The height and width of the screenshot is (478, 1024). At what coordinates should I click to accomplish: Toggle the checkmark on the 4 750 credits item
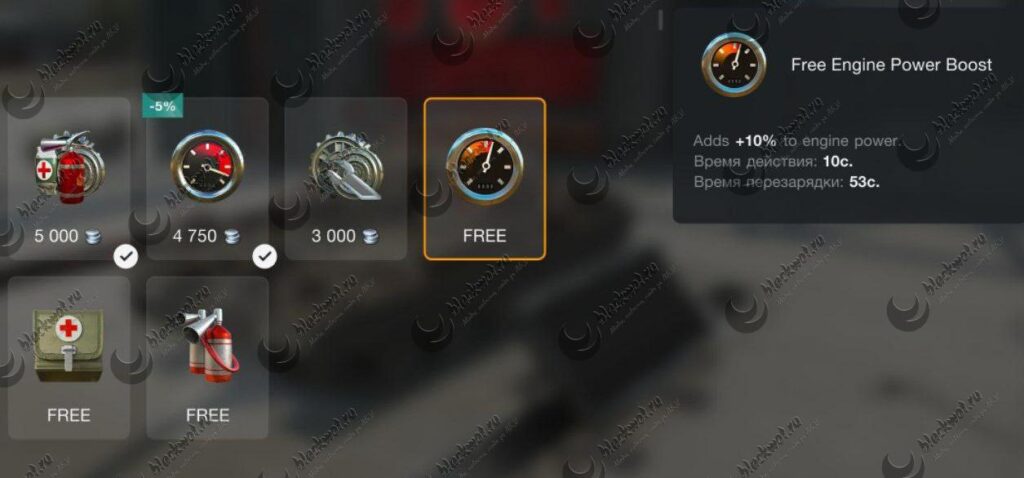pos(264,257)
